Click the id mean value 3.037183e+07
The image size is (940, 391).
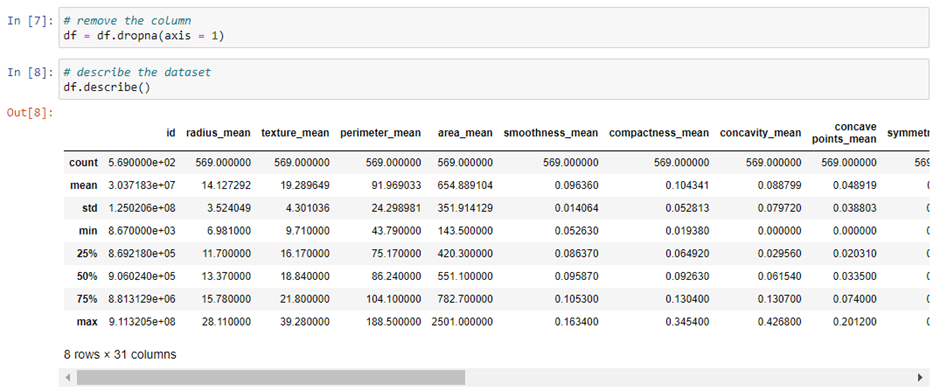[142, 186]
